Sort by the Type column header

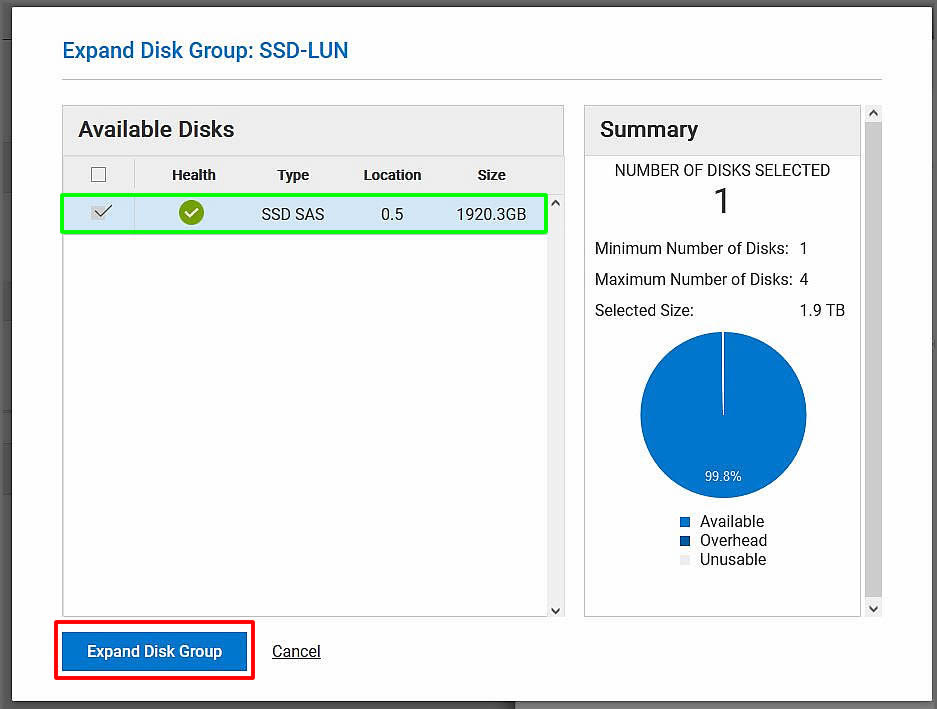293,175
